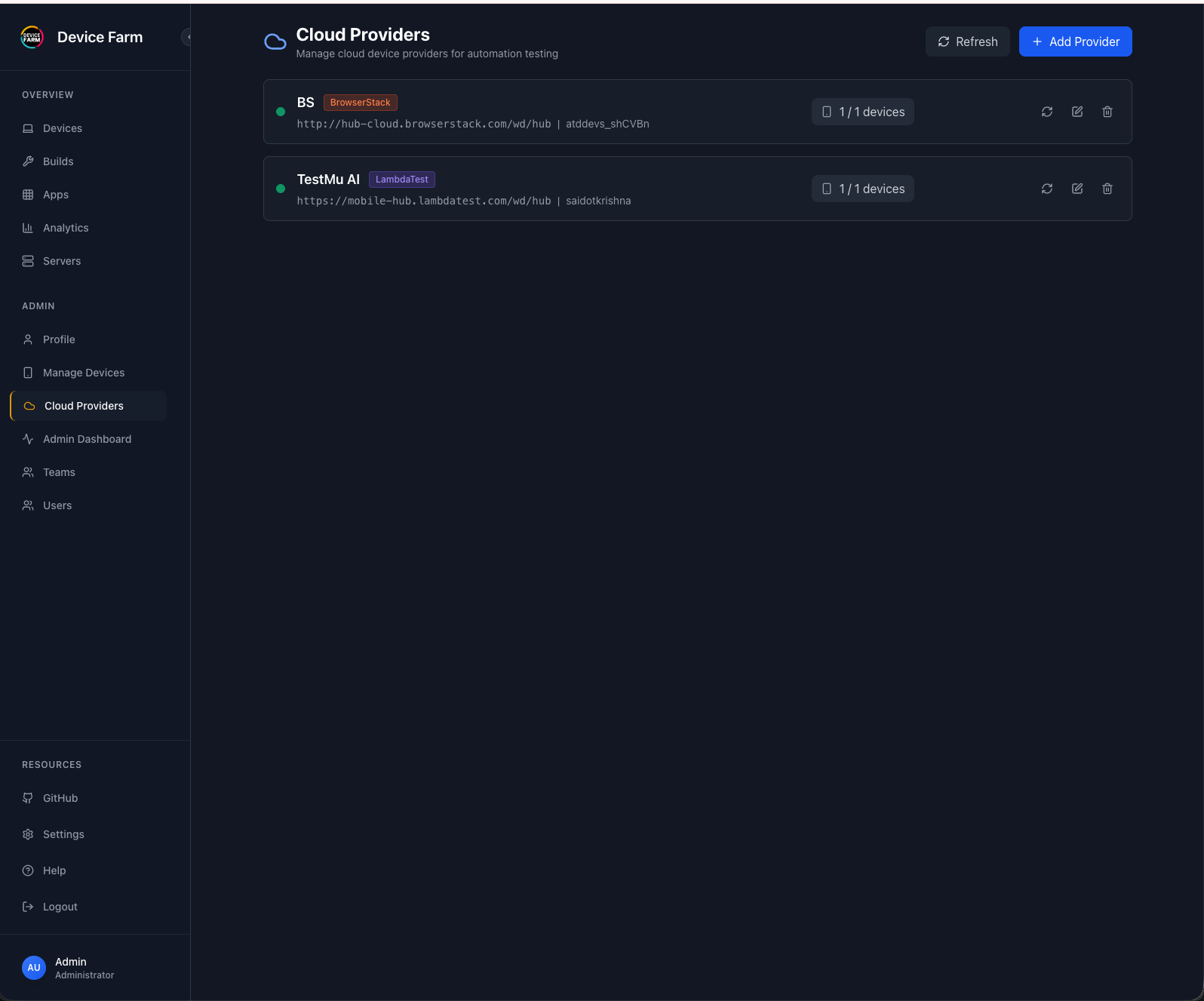The image size is (1204, 1001).
Task: Open the Devices page
Action: click(63, 128)
